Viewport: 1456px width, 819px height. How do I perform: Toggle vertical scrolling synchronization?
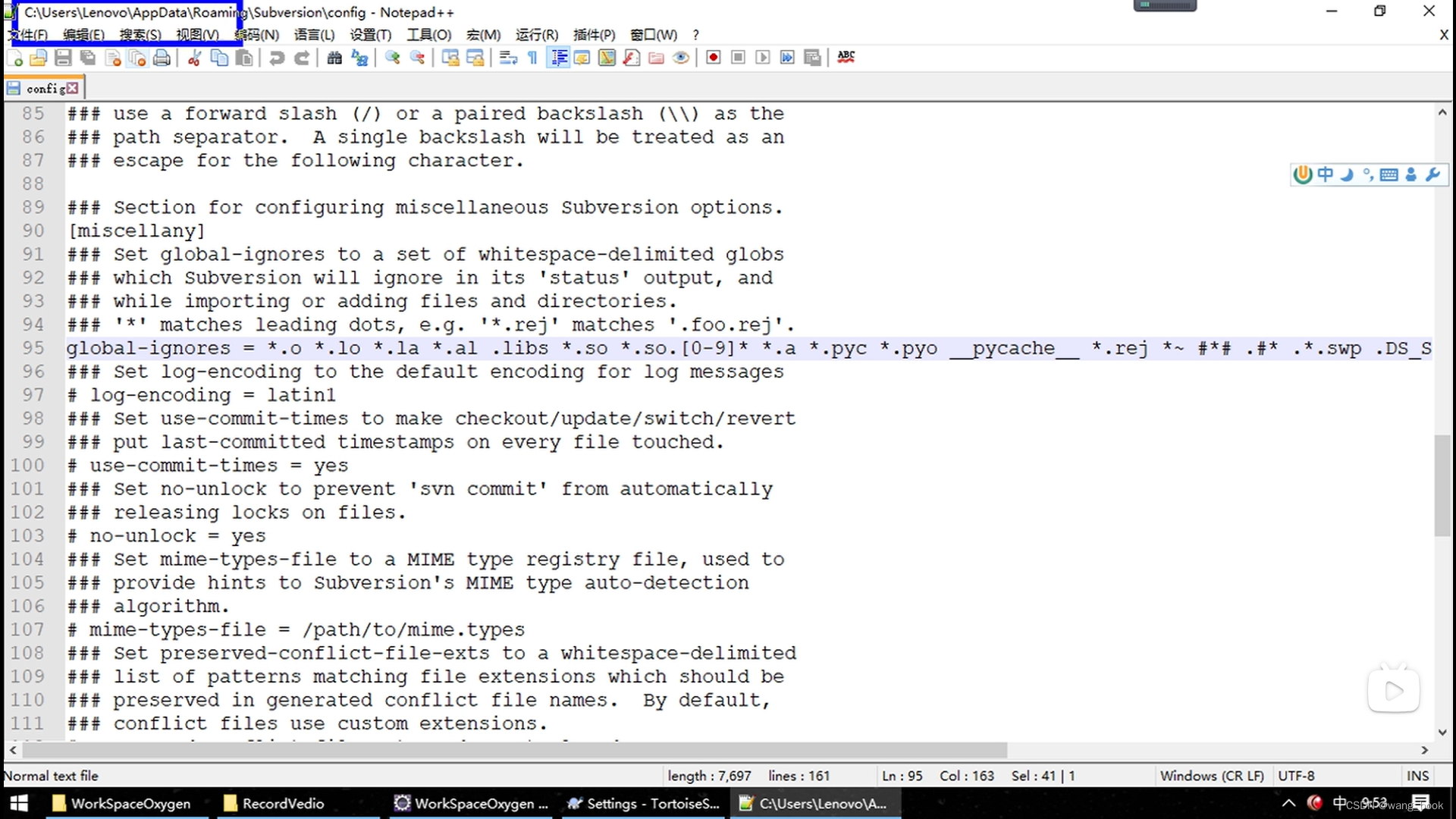(450, 58)
